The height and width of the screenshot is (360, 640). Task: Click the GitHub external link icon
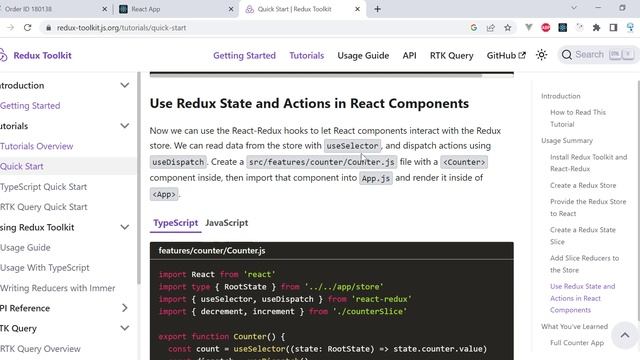coord(522,55)
